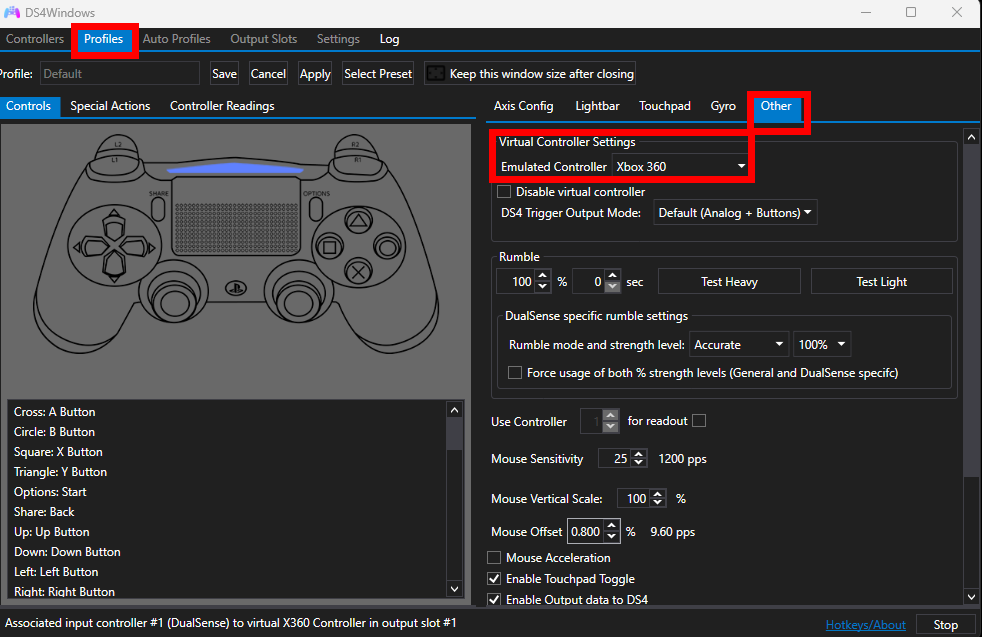Tick the Use Controller for readout checkbox
Image resolution: width=982 pixels, height=637 pixels.
tap(699, 421)
